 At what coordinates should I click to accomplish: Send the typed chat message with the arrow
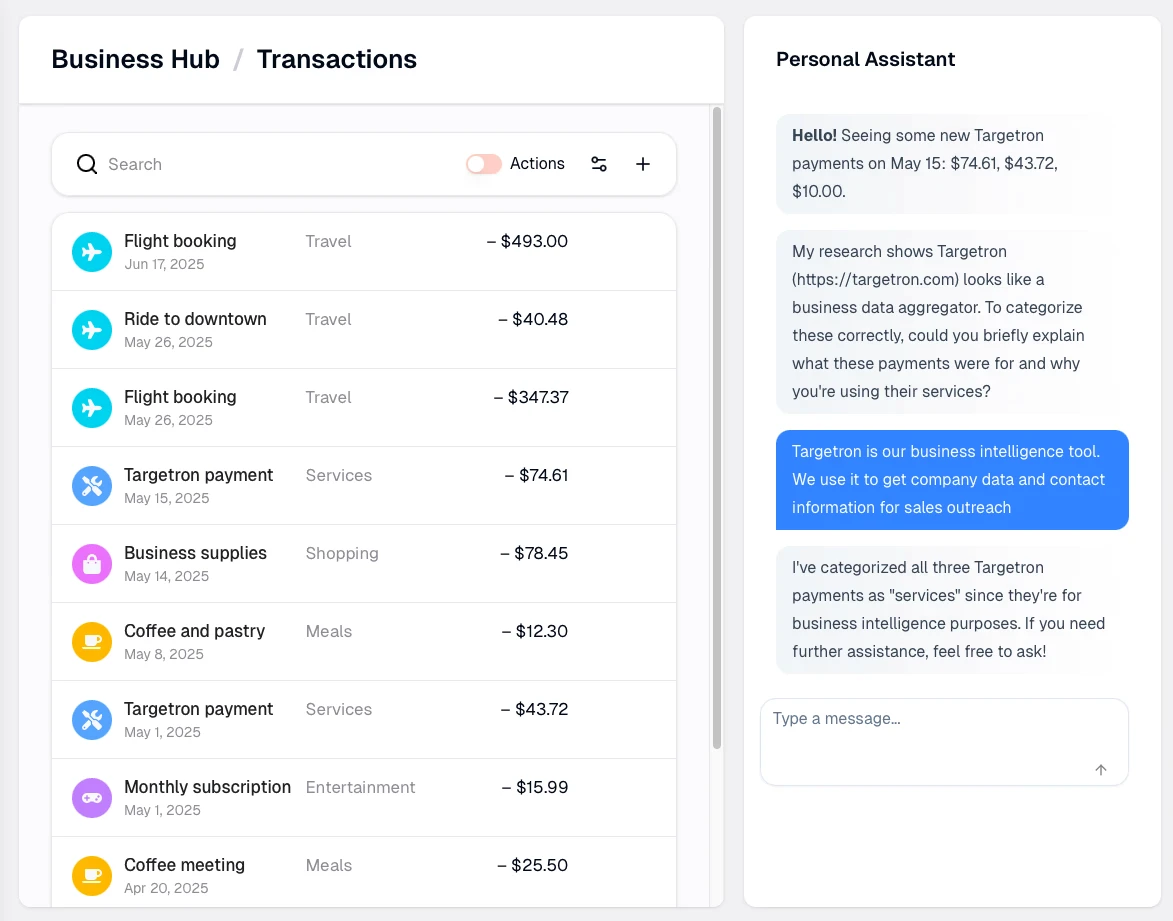[1100, 770]
